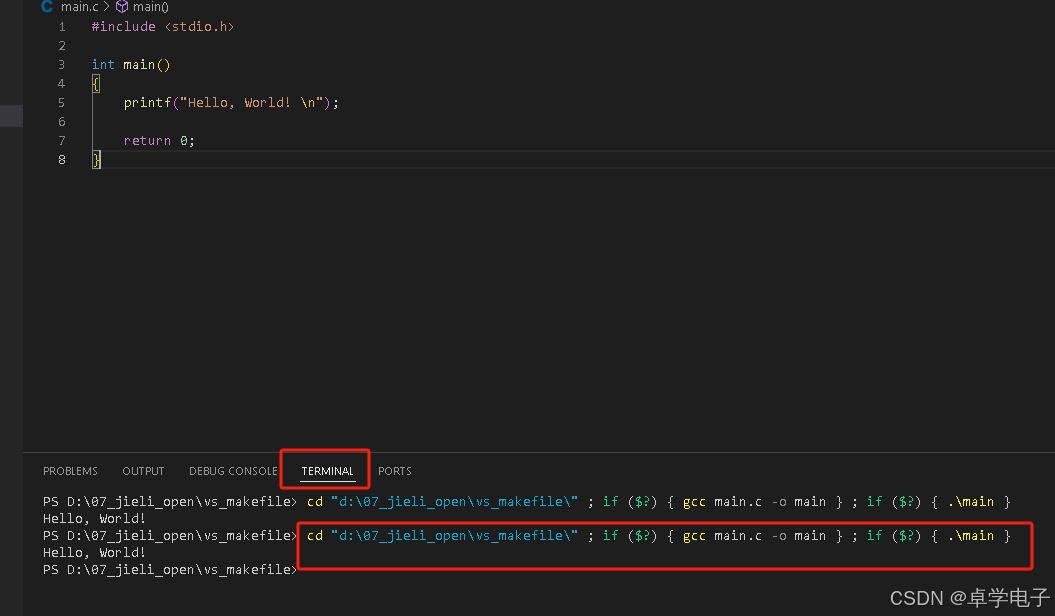Viewport: 1055px width, 616px height.
Task: Click the printf Hello World statement
Action: point(231,102)
